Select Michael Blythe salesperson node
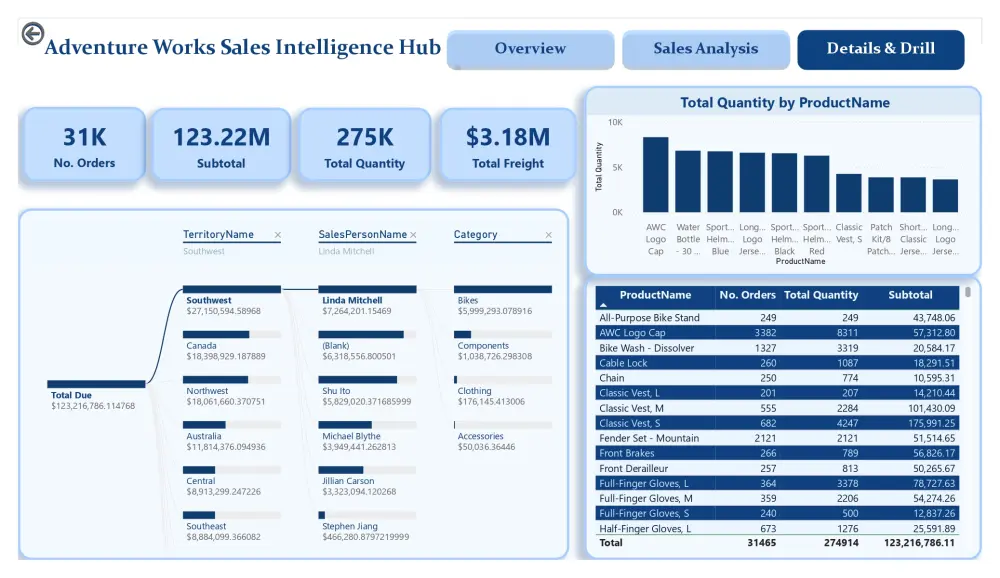 tap(367, 436)
